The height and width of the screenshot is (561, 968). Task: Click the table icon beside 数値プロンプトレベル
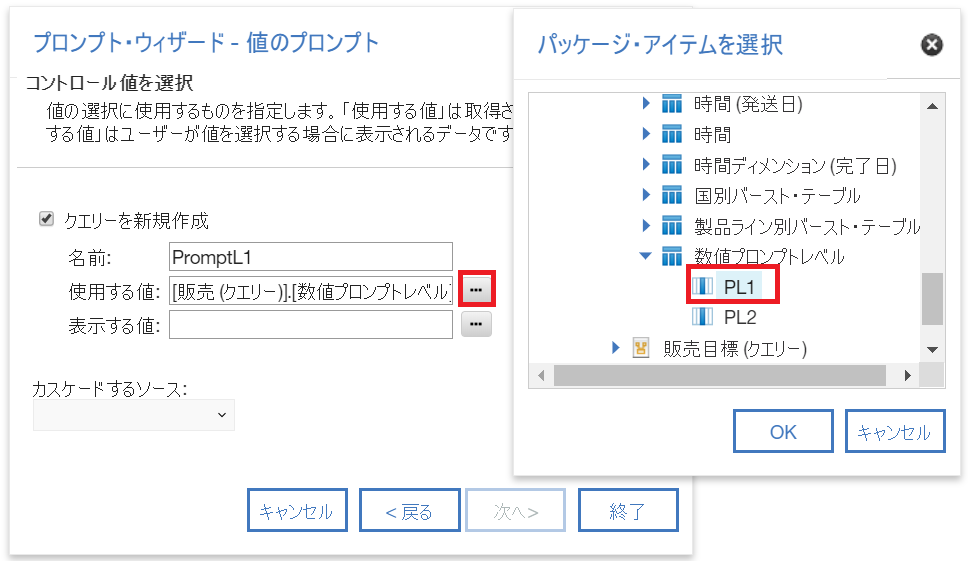coord(672,256)
